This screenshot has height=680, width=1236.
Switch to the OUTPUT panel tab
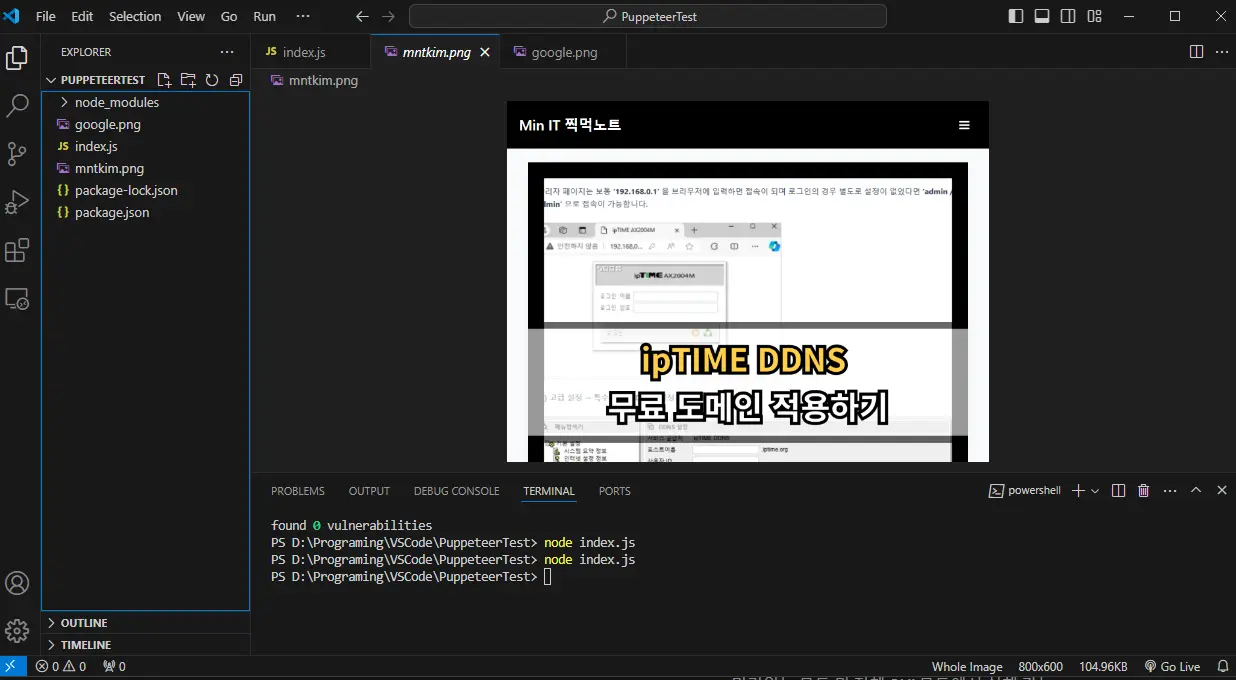(369, 491)
